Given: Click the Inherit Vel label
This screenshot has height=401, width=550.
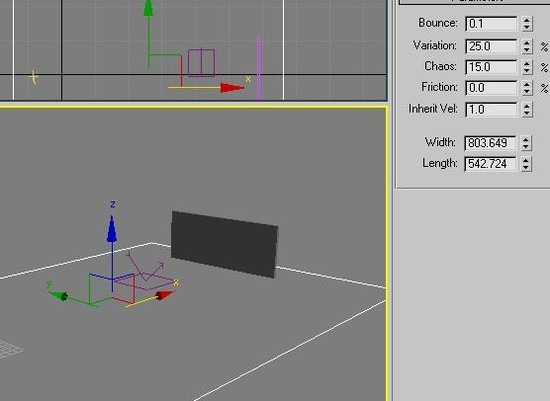Looking at the screenshot, I should click(x=433, y=109).
